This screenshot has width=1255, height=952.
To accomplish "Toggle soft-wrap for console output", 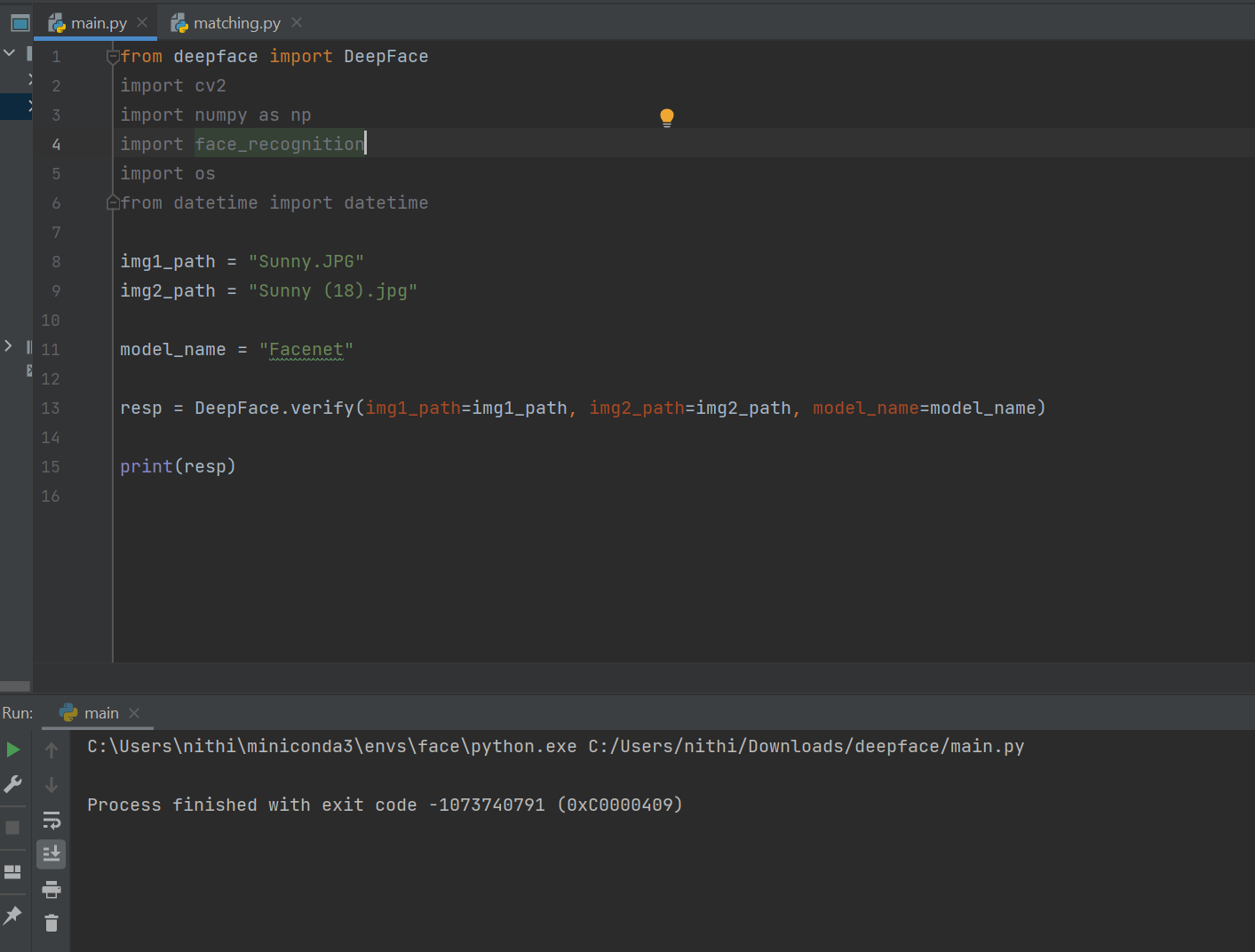I will pyautogui.click(x=52, y=820).
